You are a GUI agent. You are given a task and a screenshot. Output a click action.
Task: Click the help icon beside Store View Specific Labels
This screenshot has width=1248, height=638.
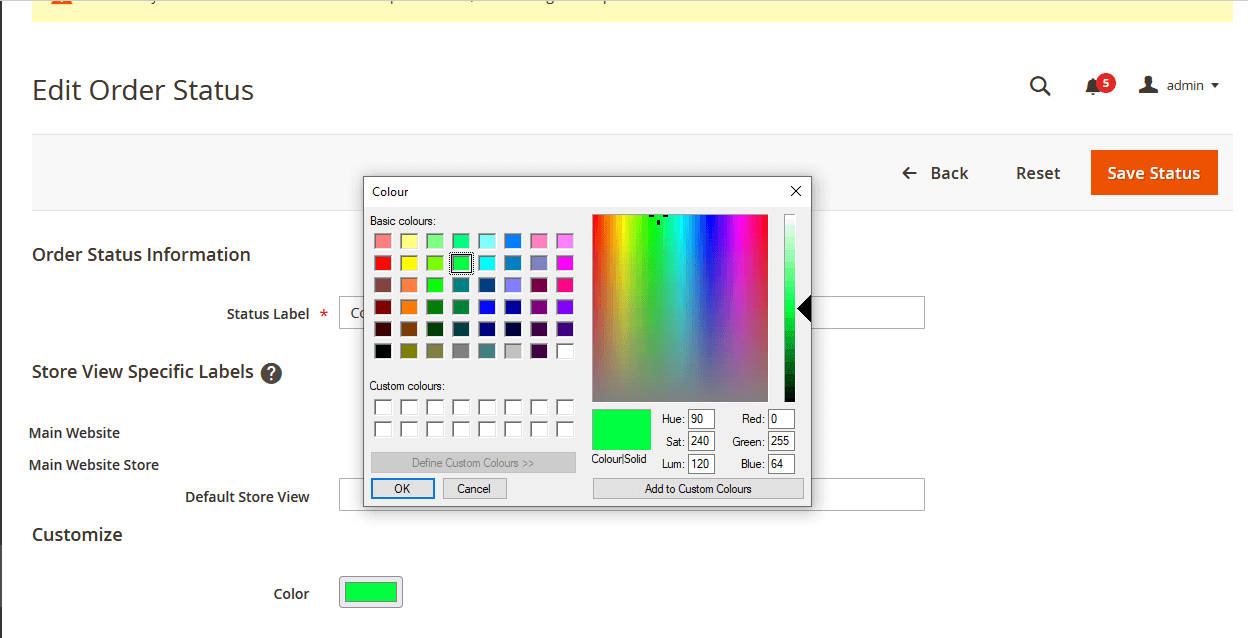click(271, 373)
